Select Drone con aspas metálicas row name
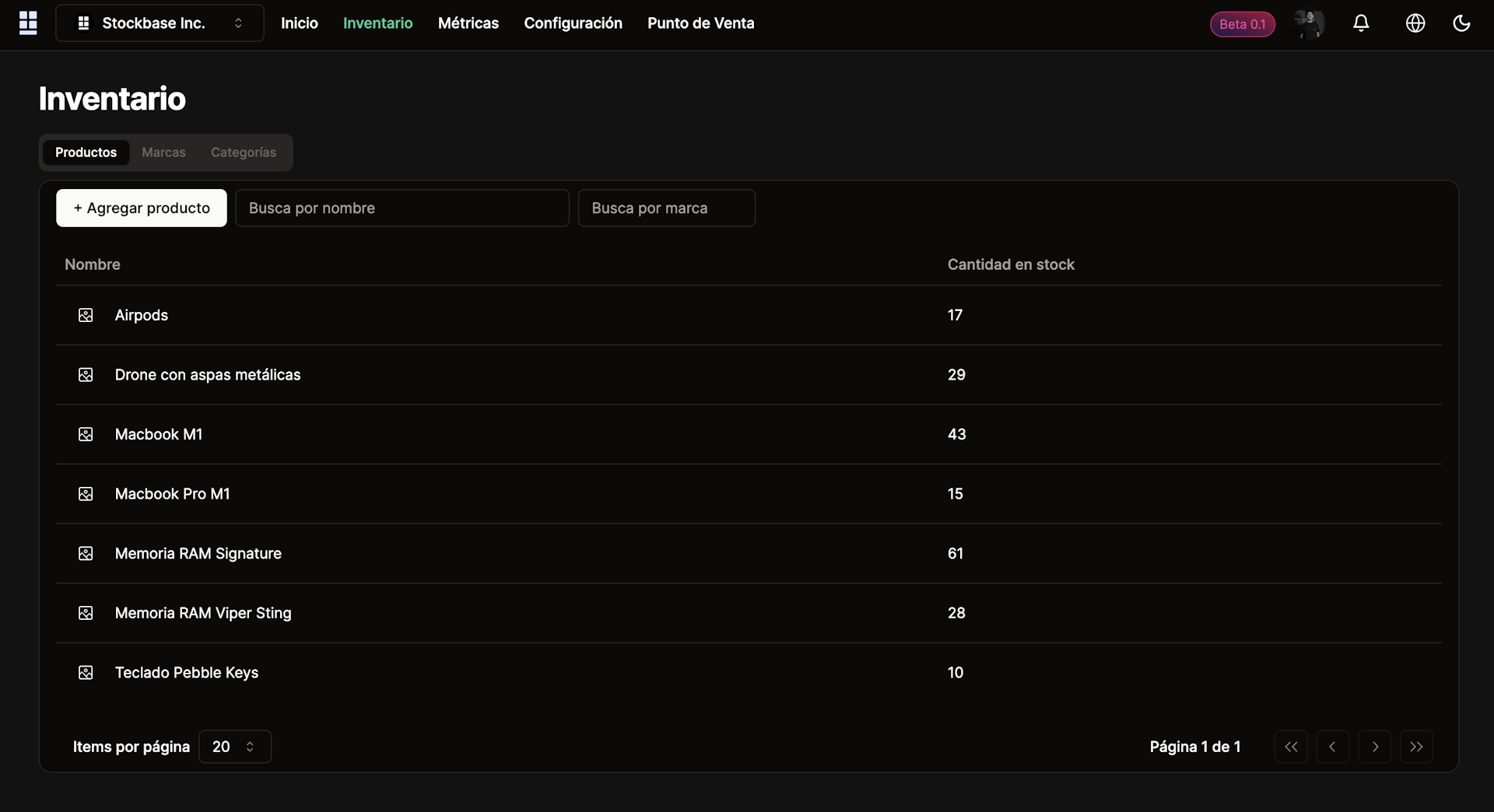The width and height of the screenshot is (1494, 812). coord(208,375)
